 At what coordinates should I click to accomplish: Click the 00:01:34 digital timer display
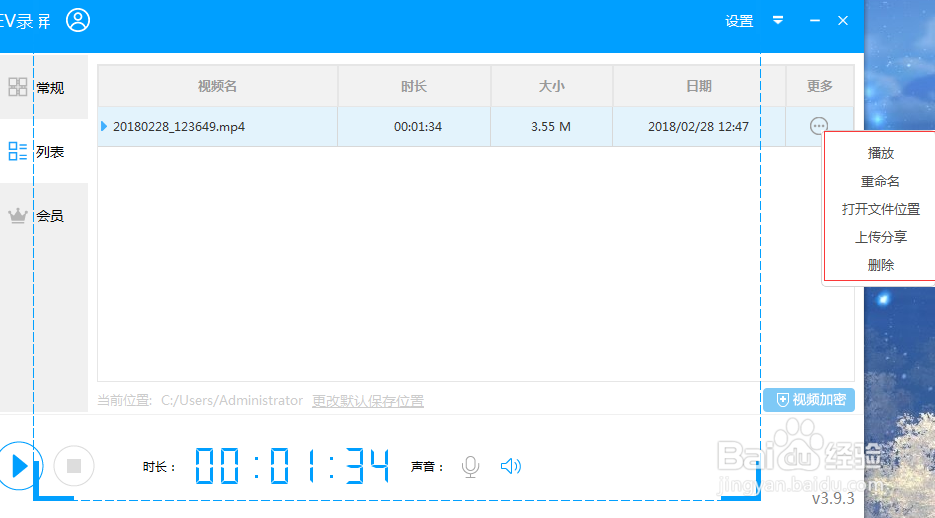(292, 466)
